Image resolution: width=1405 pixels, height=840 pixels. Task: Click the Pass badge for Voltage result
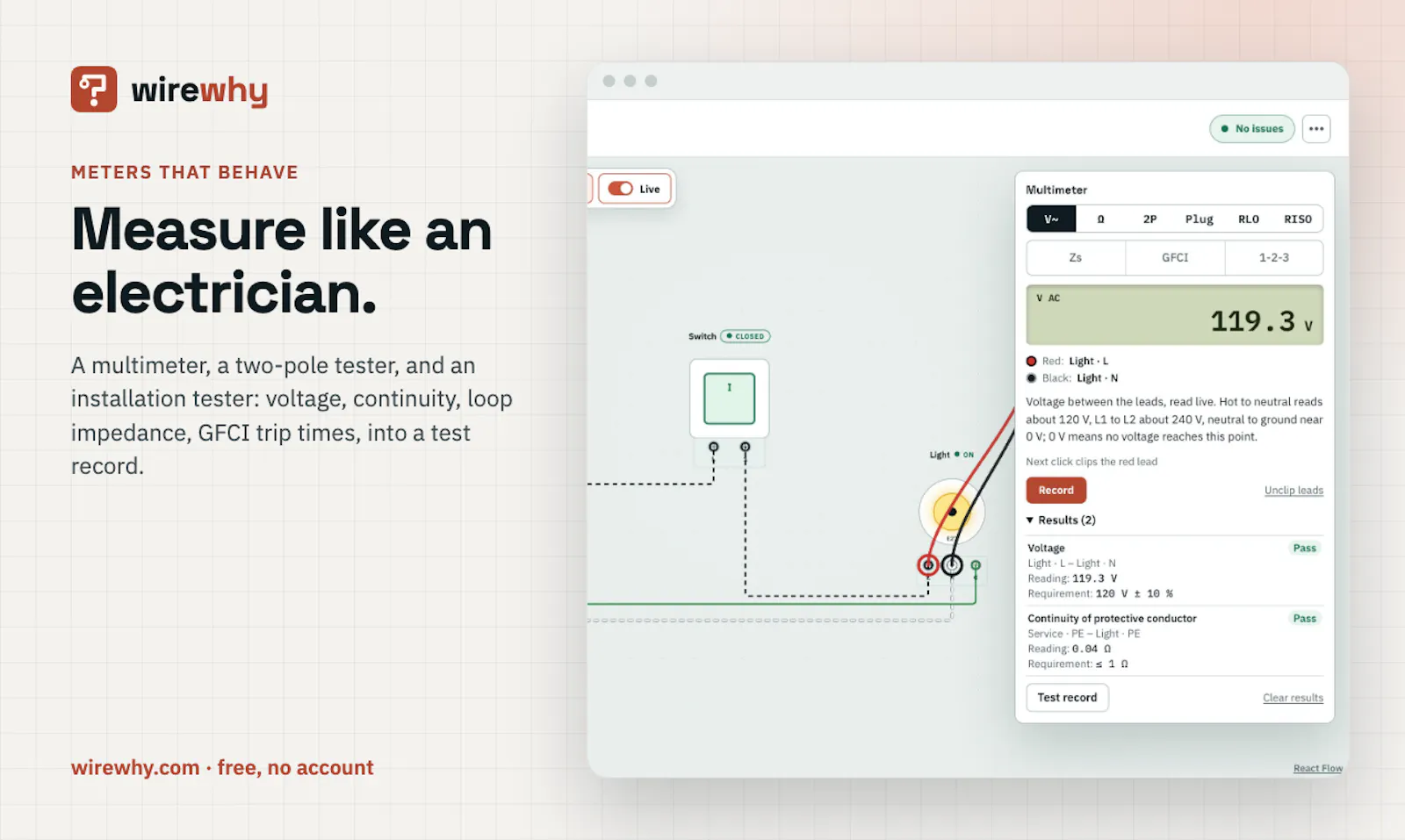point(1305,549)
